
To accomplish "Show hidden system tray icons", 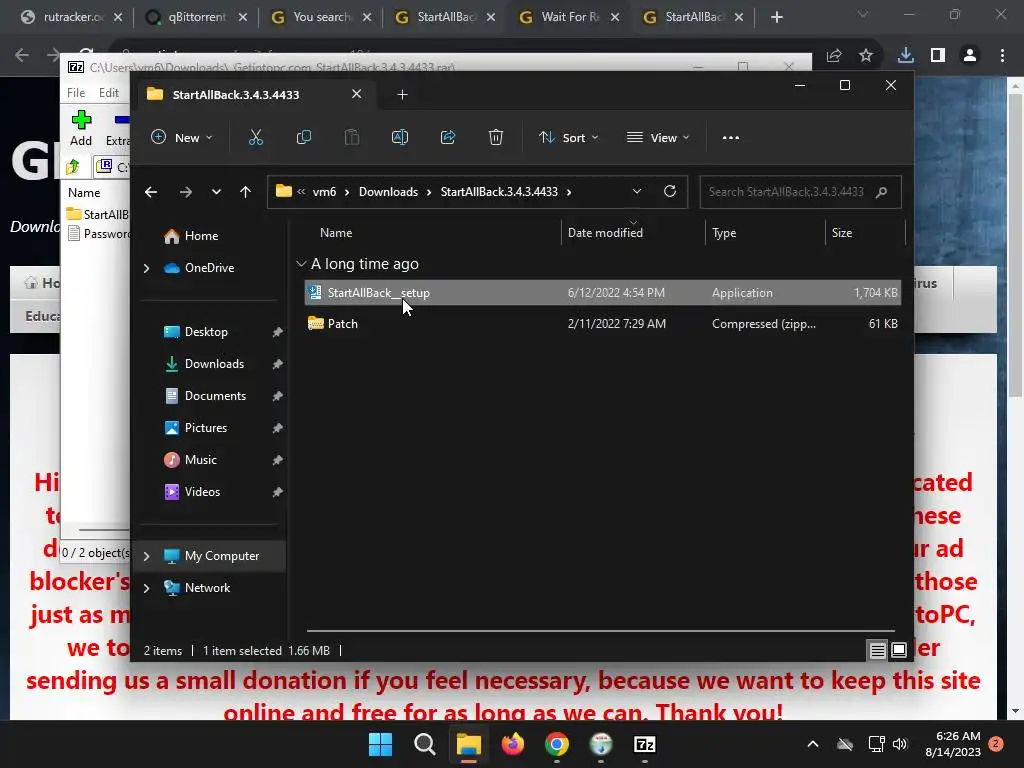I will click(x=813, y=744).
